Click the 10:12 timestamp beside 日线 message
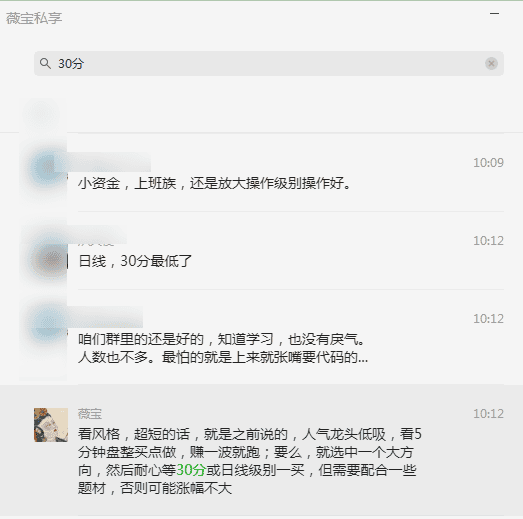The width and height of the screenshot is (523, 519). pos(488,241)
